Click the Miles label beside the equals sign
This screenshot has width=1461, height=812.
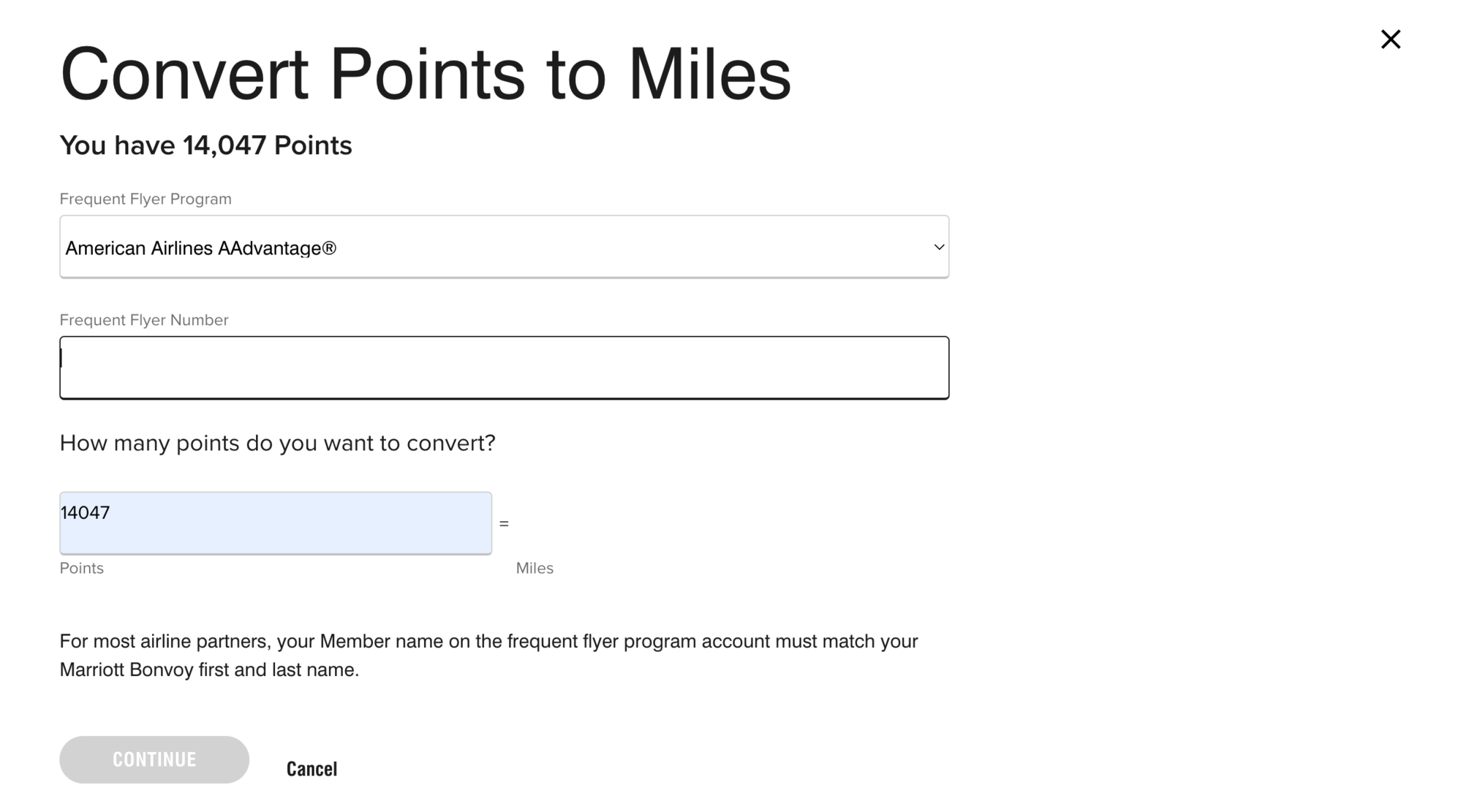pyautogui.click(x=535, y=568)
